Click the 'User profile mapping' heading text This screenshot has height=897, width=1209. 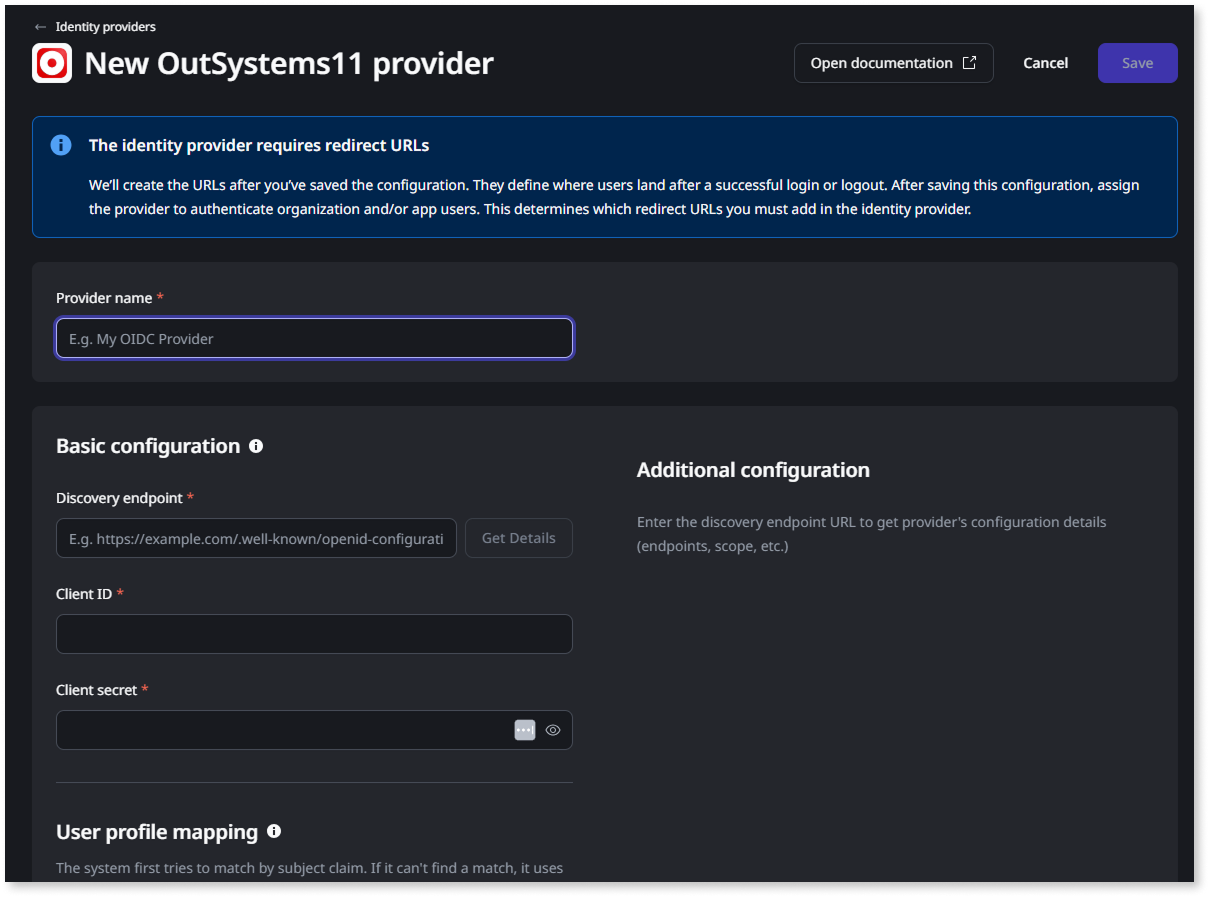157,832
